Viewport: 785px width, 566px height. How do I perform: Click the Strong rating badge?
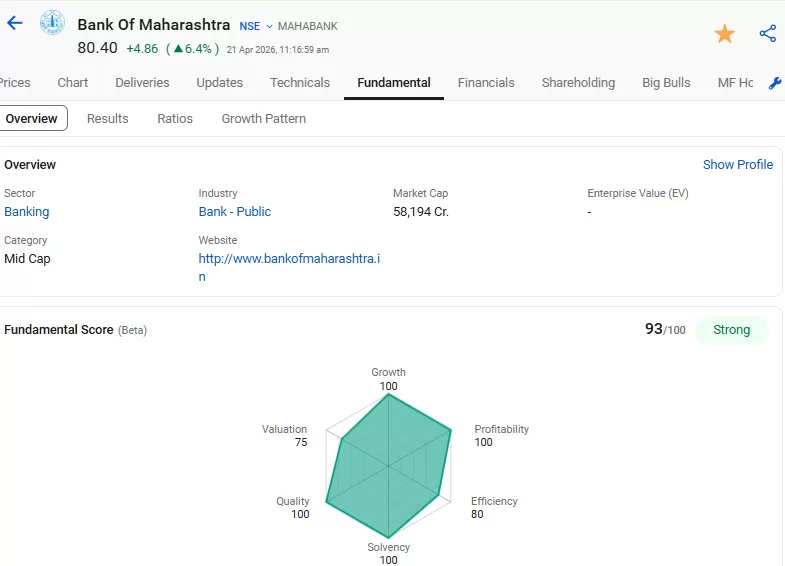(731, 330)
